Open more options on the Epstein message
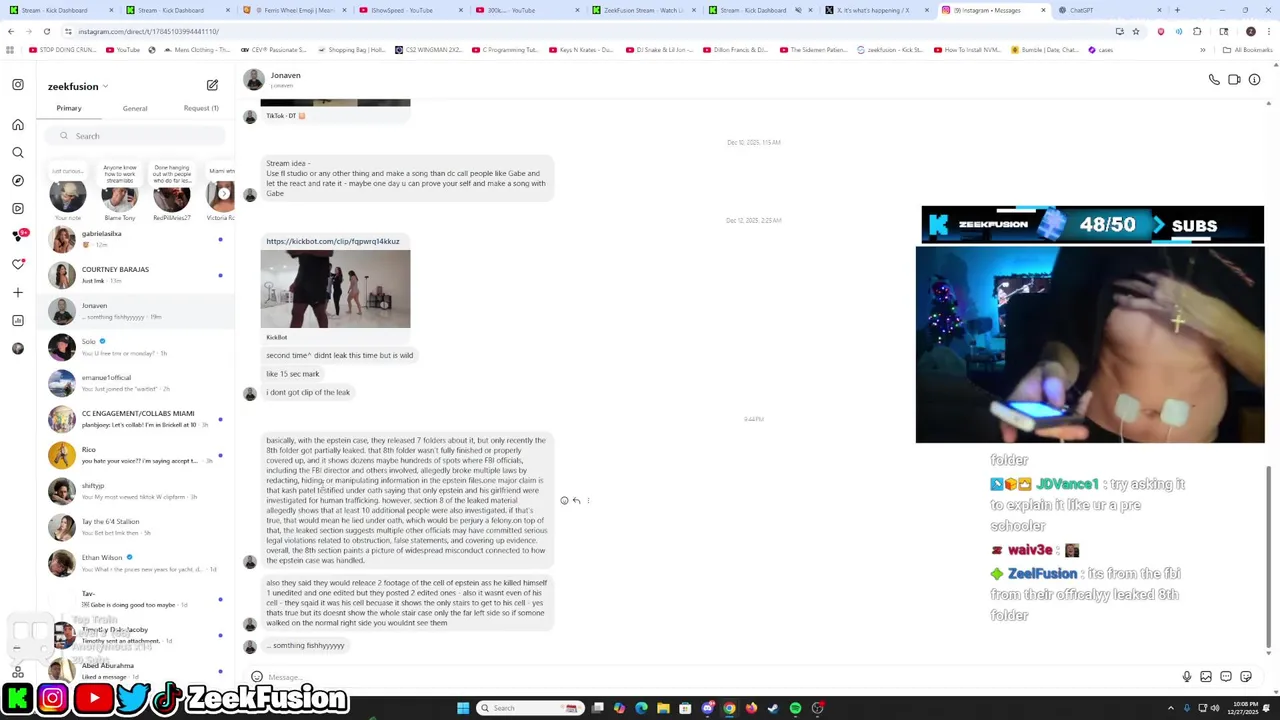1280x720 pixels. pyautogui.click(x=588, y=501)
